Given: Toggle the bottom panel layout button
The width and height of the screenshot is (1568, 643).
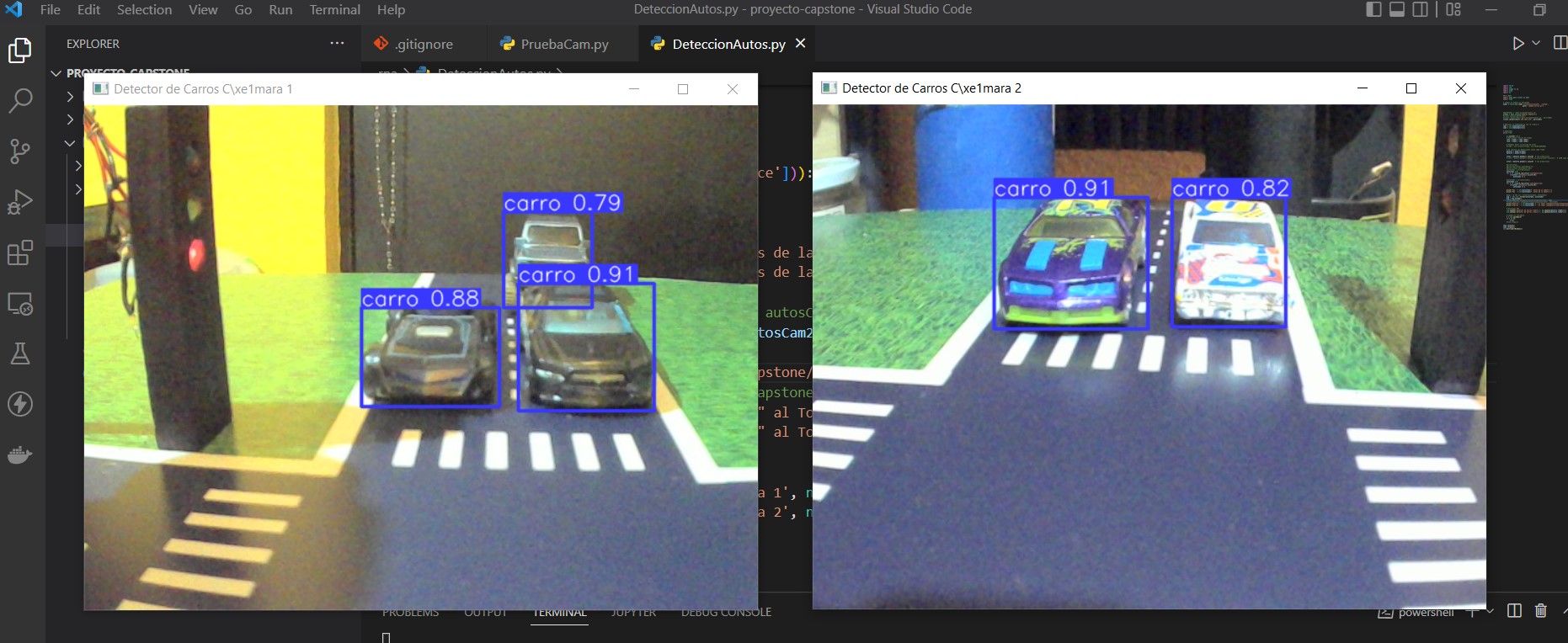Looking at the screenshot, I should (x=1397, y=10).
